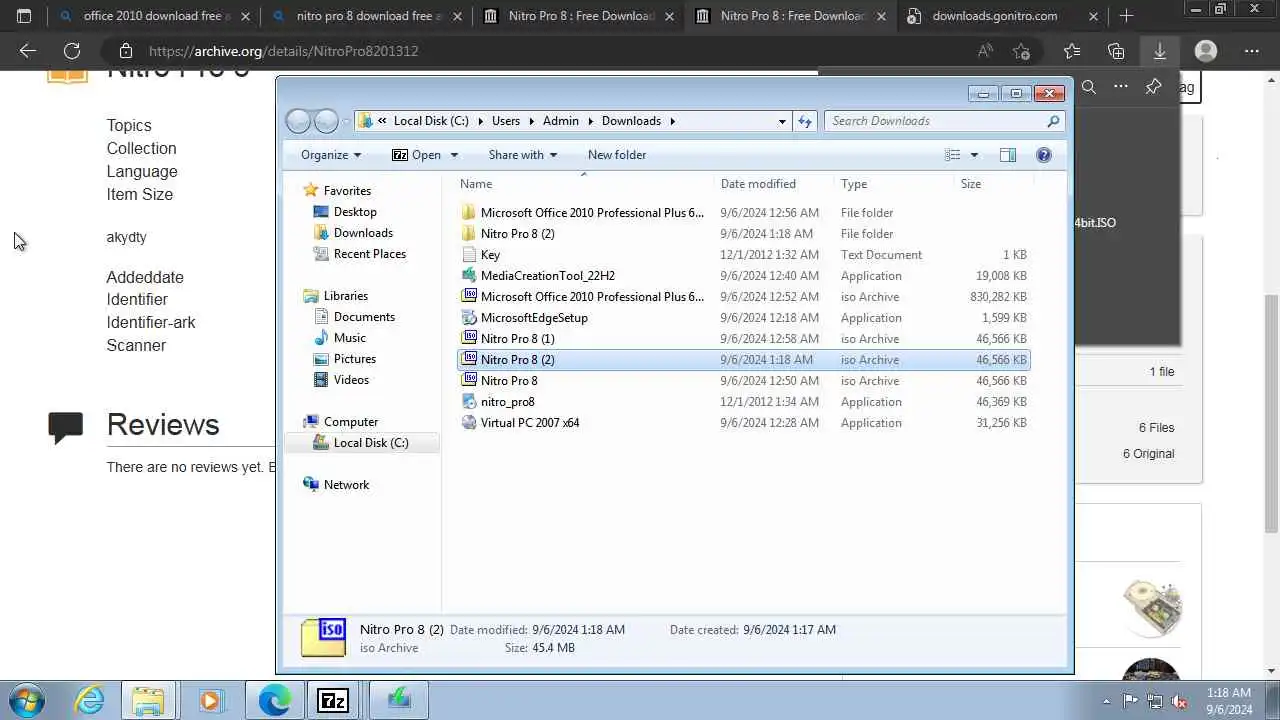Click the Explorer Forward navigation arrow
Viewport: 1280px width, 720px height.
coord(326,121)
